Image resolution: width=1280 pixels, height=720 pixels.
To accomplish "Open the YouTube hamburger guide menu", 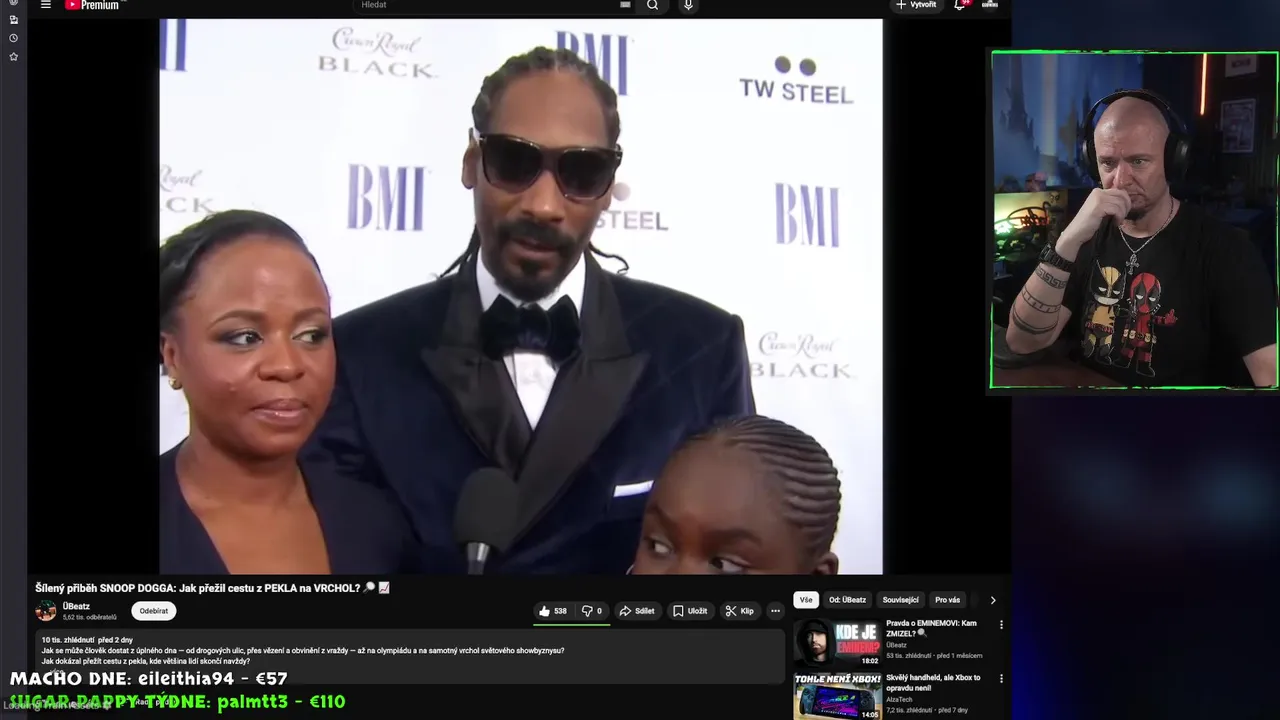I will (x=45, y=5).
